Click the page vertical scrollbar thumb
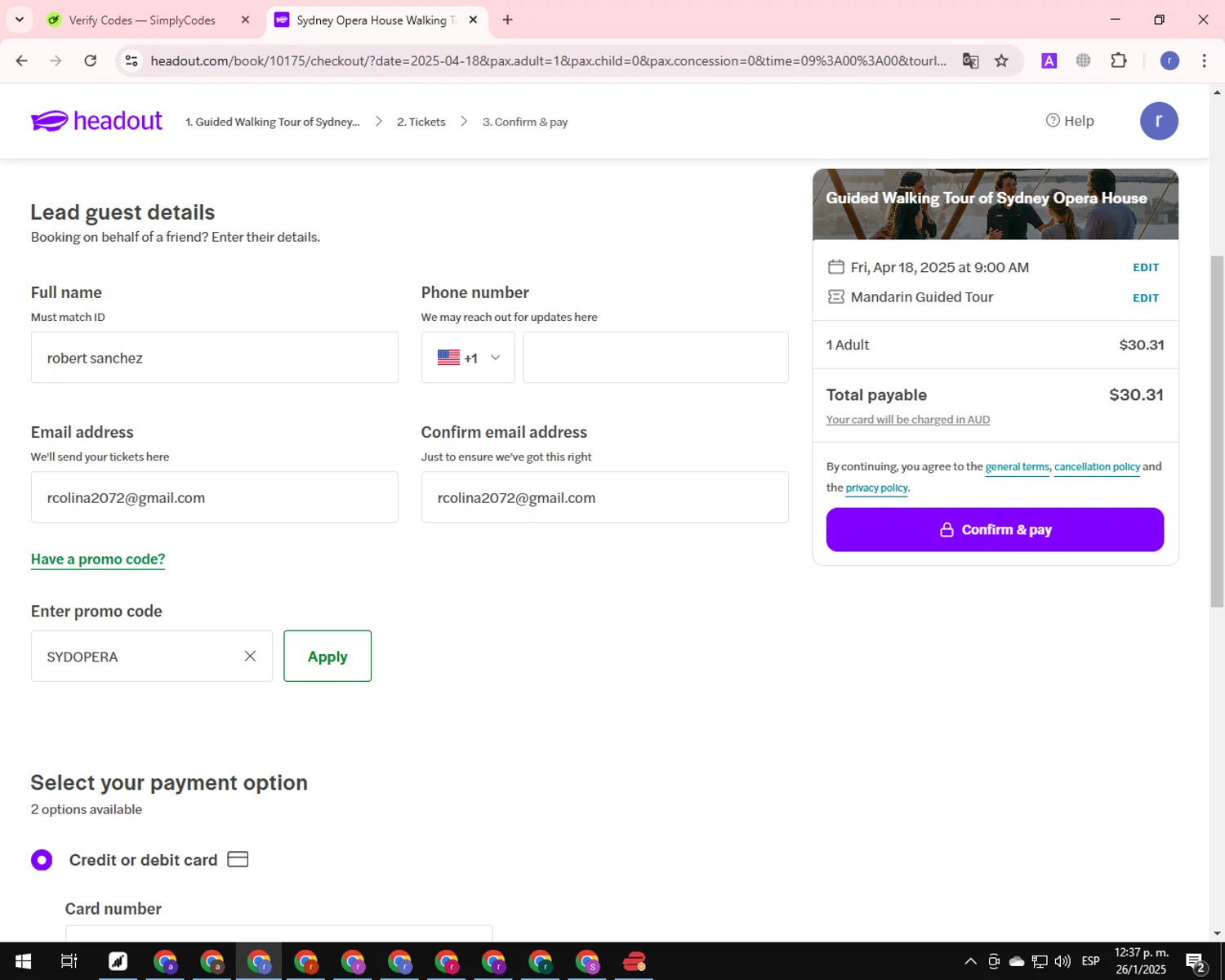This screenshot has height=980, width=1225. tap(1217, 431)
